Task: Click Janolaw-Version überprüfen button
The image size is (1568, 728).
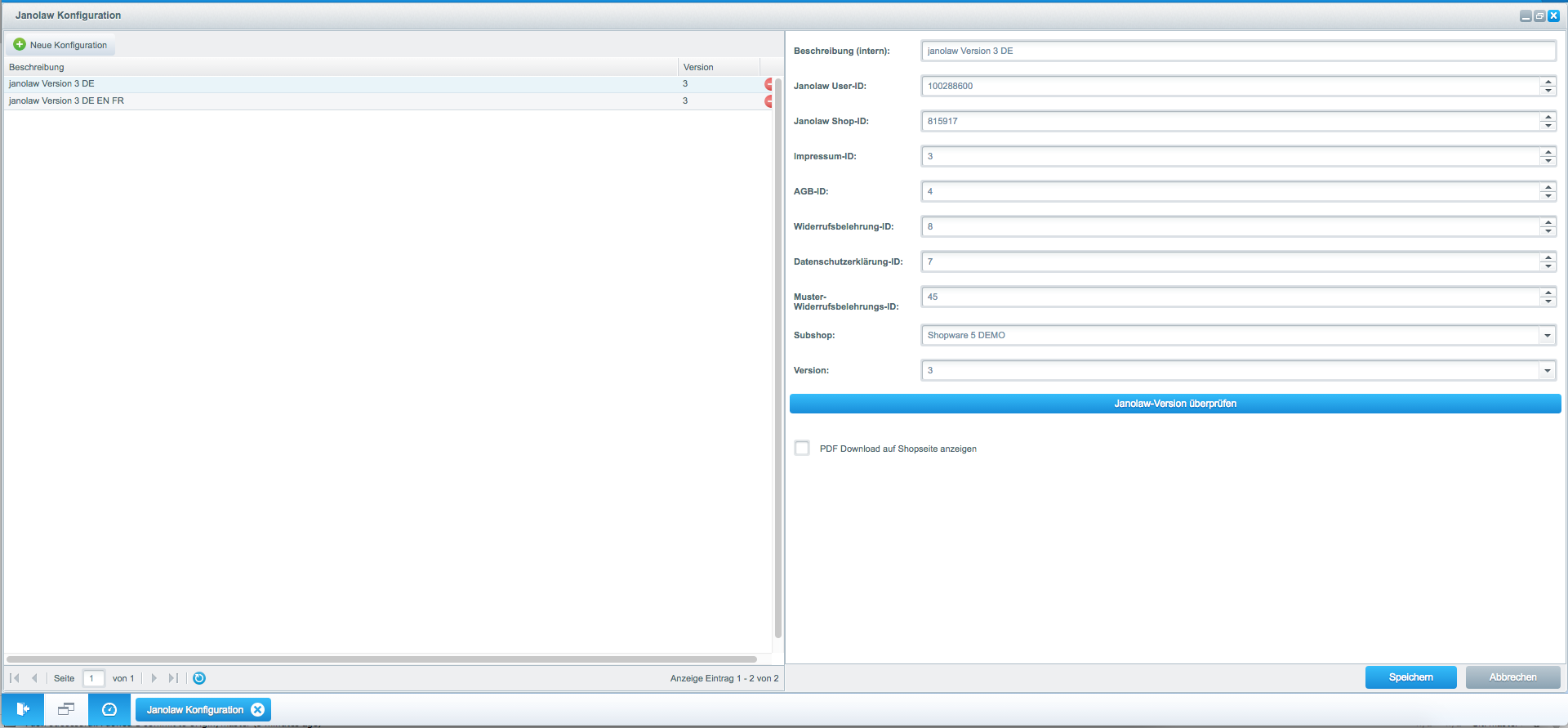Action: tap(1175, 404)
